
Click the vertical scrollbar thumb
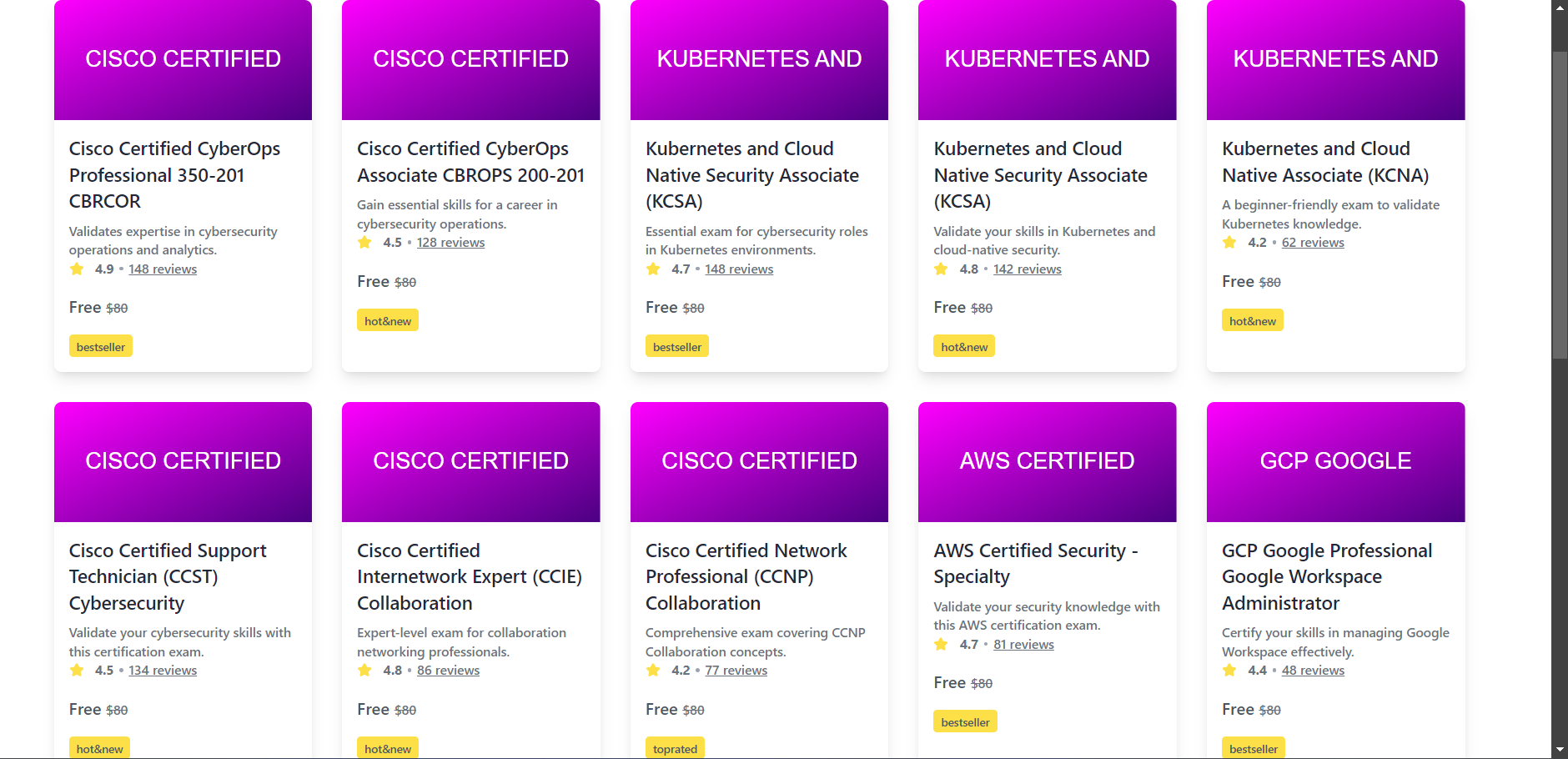click(1560, 205)
